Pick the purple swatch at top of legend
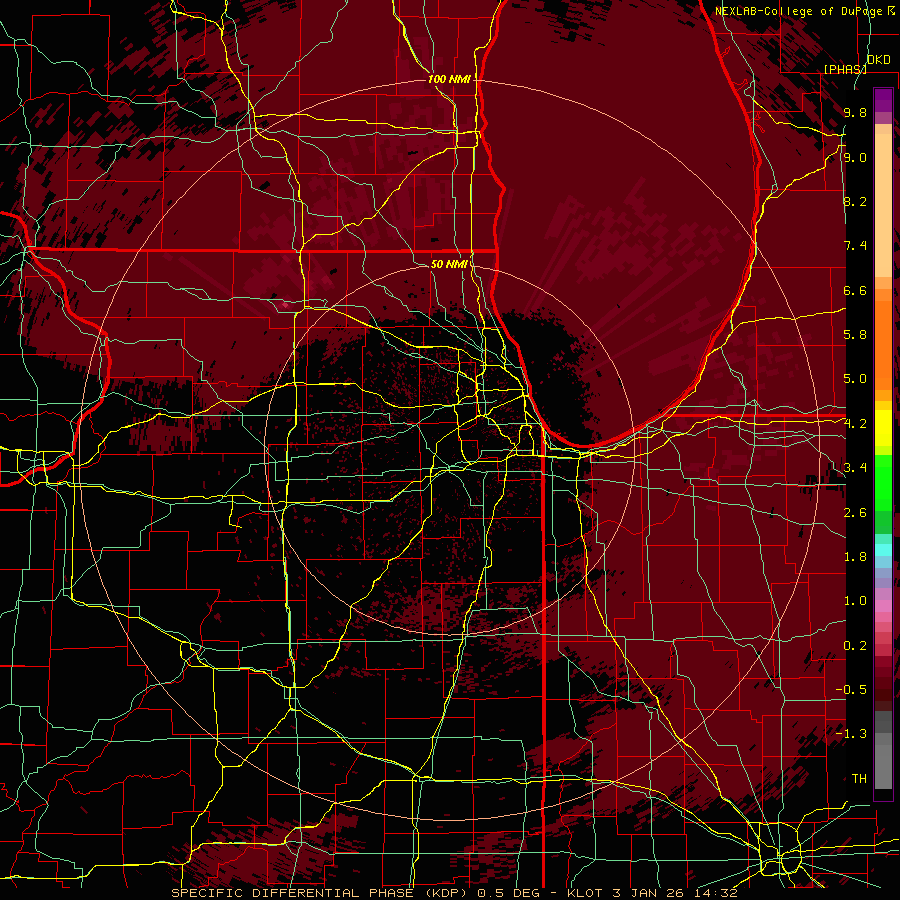The image size is (900, 900). click(x=883, y=100)
